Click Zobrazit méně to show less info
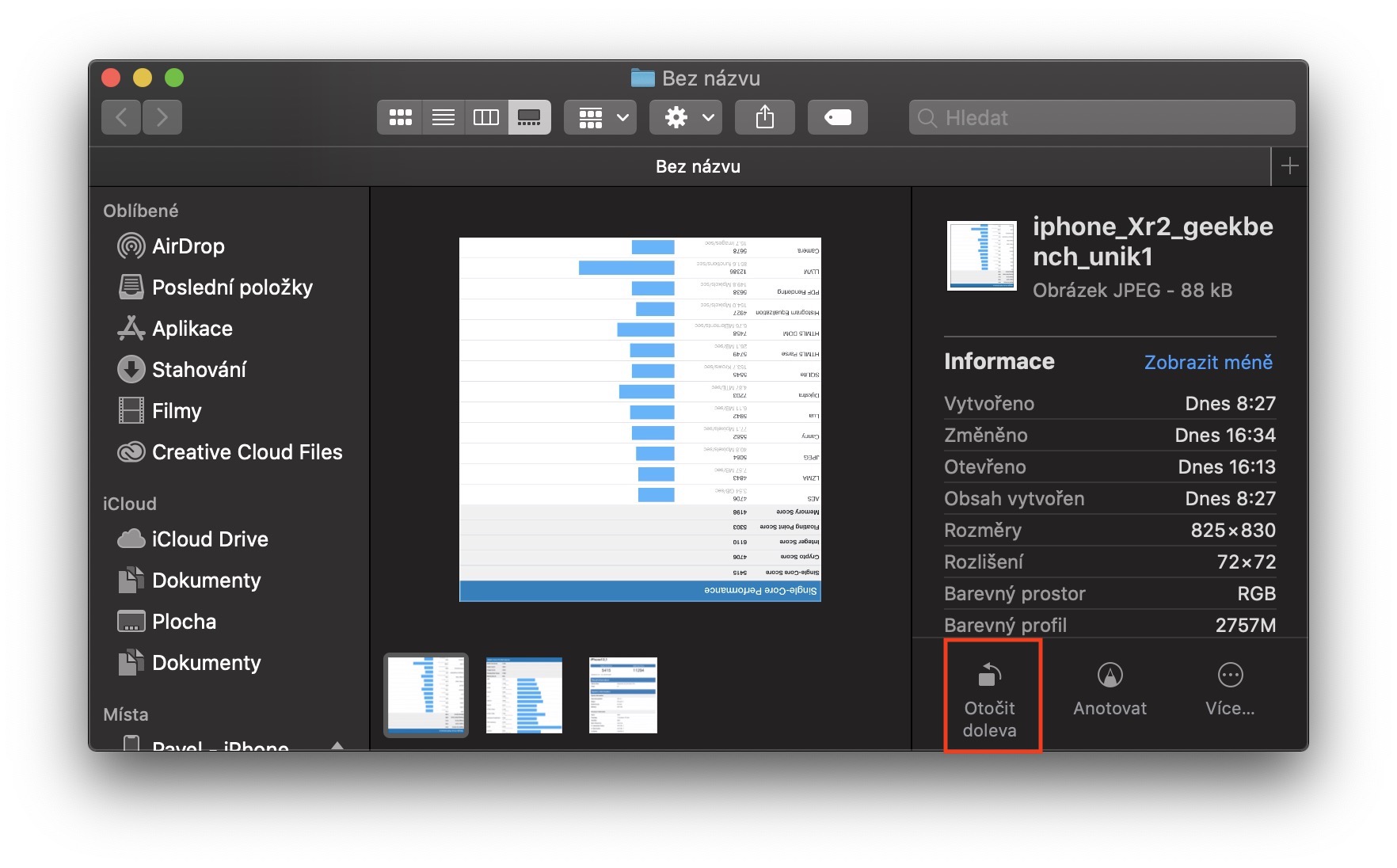This screenshot has width=1397, height=868. pyautogui.click(x=1209, y=362)
